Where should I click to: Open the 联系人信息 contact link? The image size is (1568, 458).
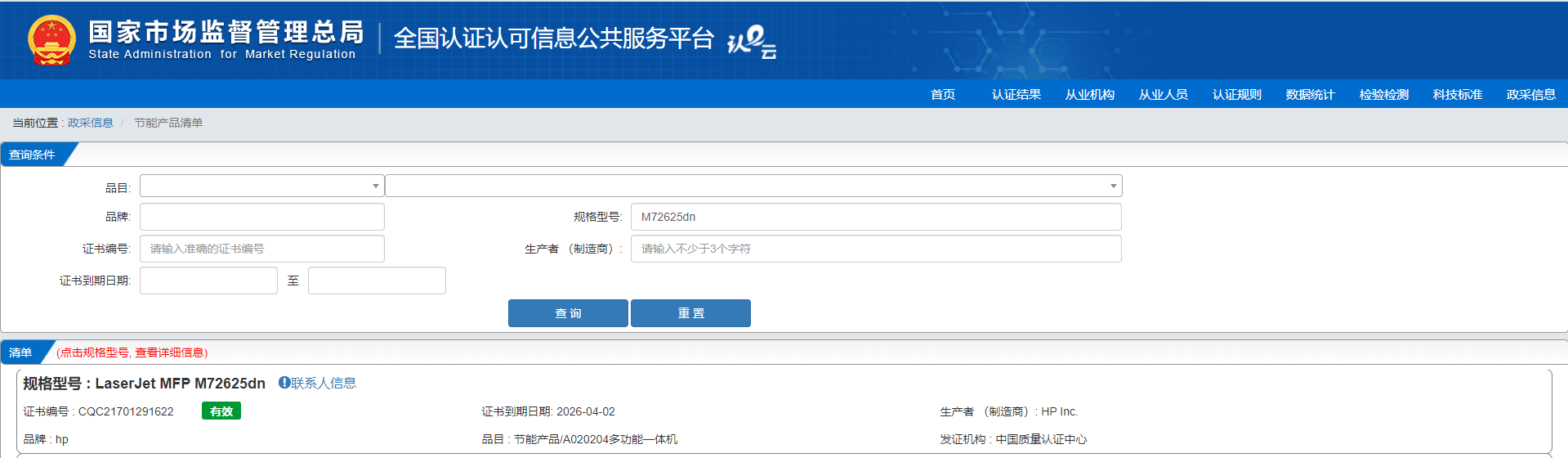pyautogui.click(x=324, y=383)
